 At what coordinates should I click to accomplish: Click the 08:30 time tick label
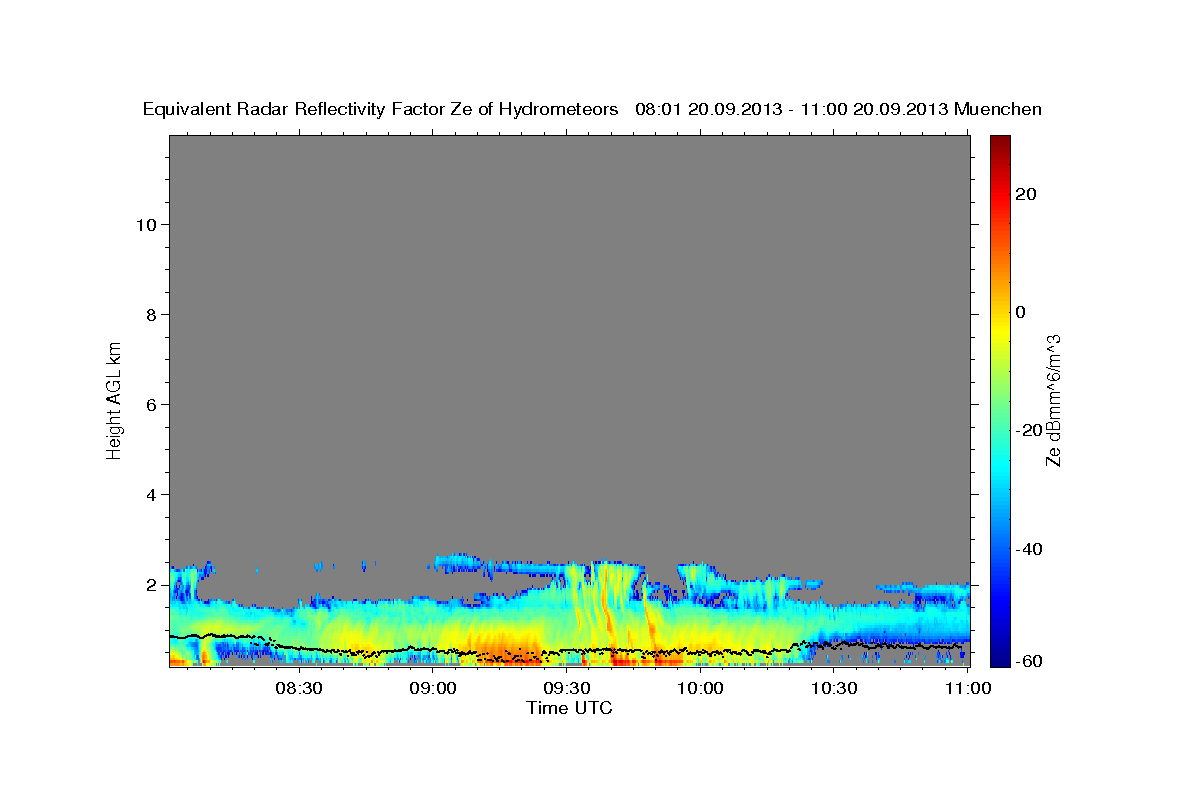point(299,688)
